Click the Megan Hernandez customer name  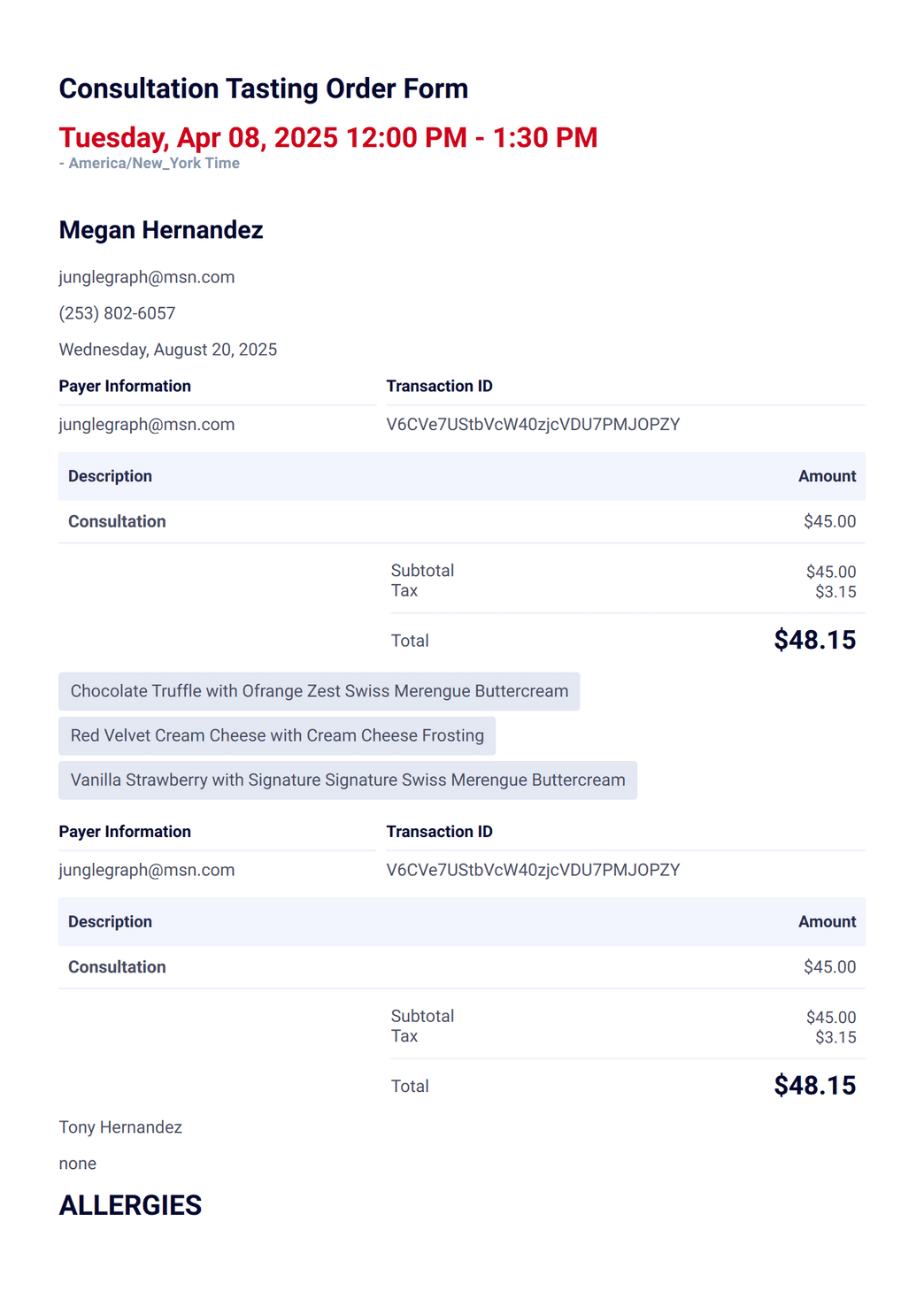[161, 230]
